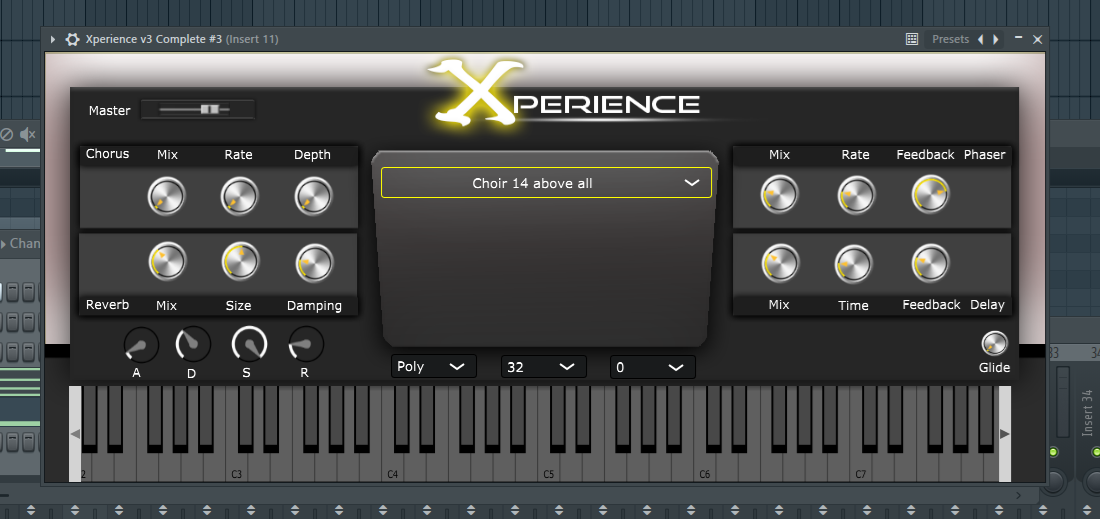Minimize the Xperience plugin window

click(x=1019, y=38)
